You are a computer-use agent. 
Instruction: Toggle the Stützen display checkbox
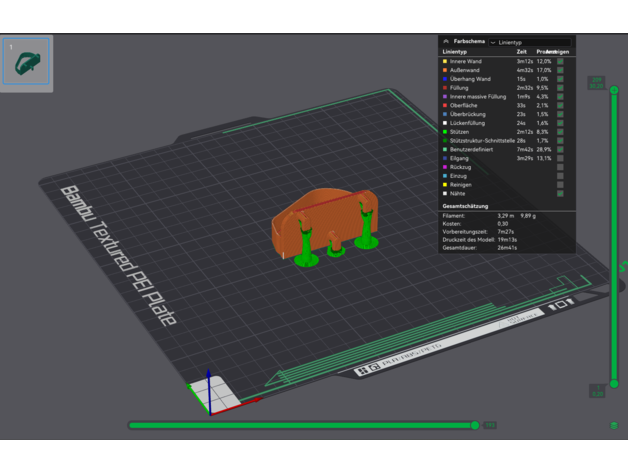(x=561, y=131)
